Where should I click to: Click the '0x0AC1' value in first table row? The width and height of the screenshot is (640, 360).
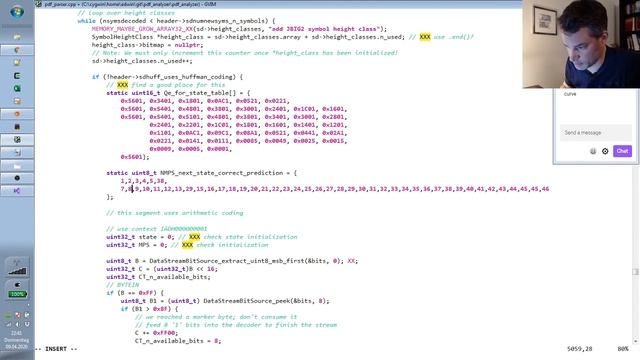click(218, 101)
